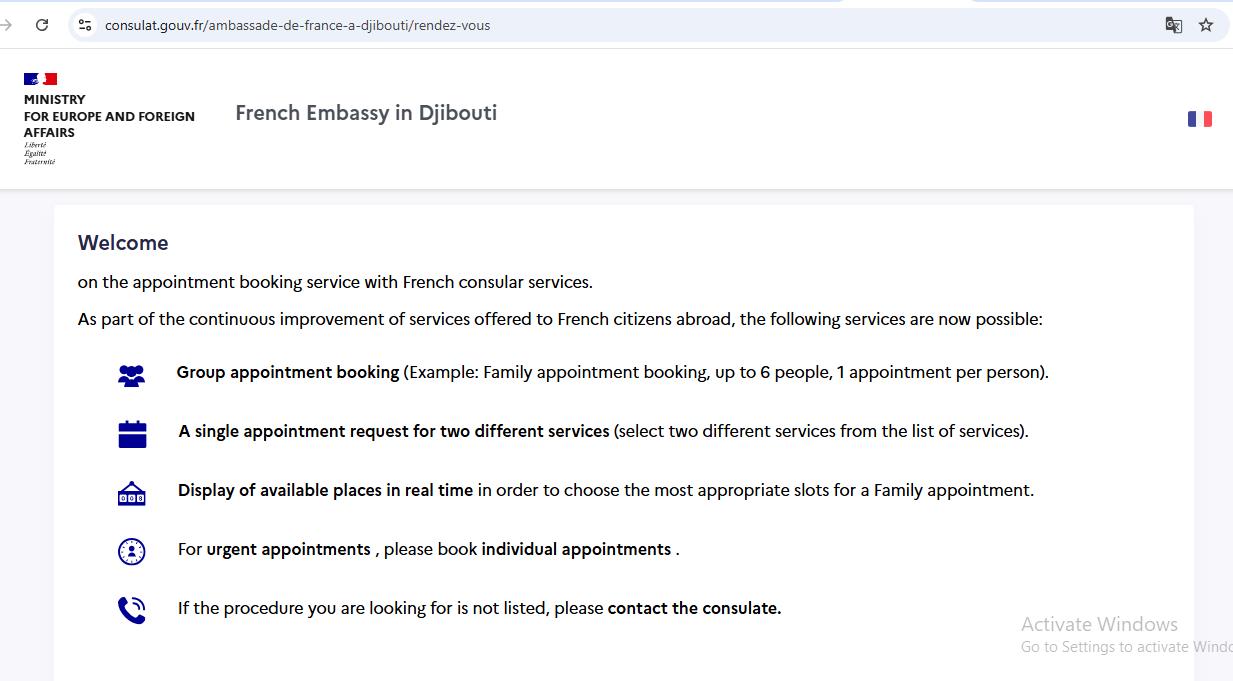Open site information via the address bar icon
Screen dimensions: 1233x681
click(84, 25)
